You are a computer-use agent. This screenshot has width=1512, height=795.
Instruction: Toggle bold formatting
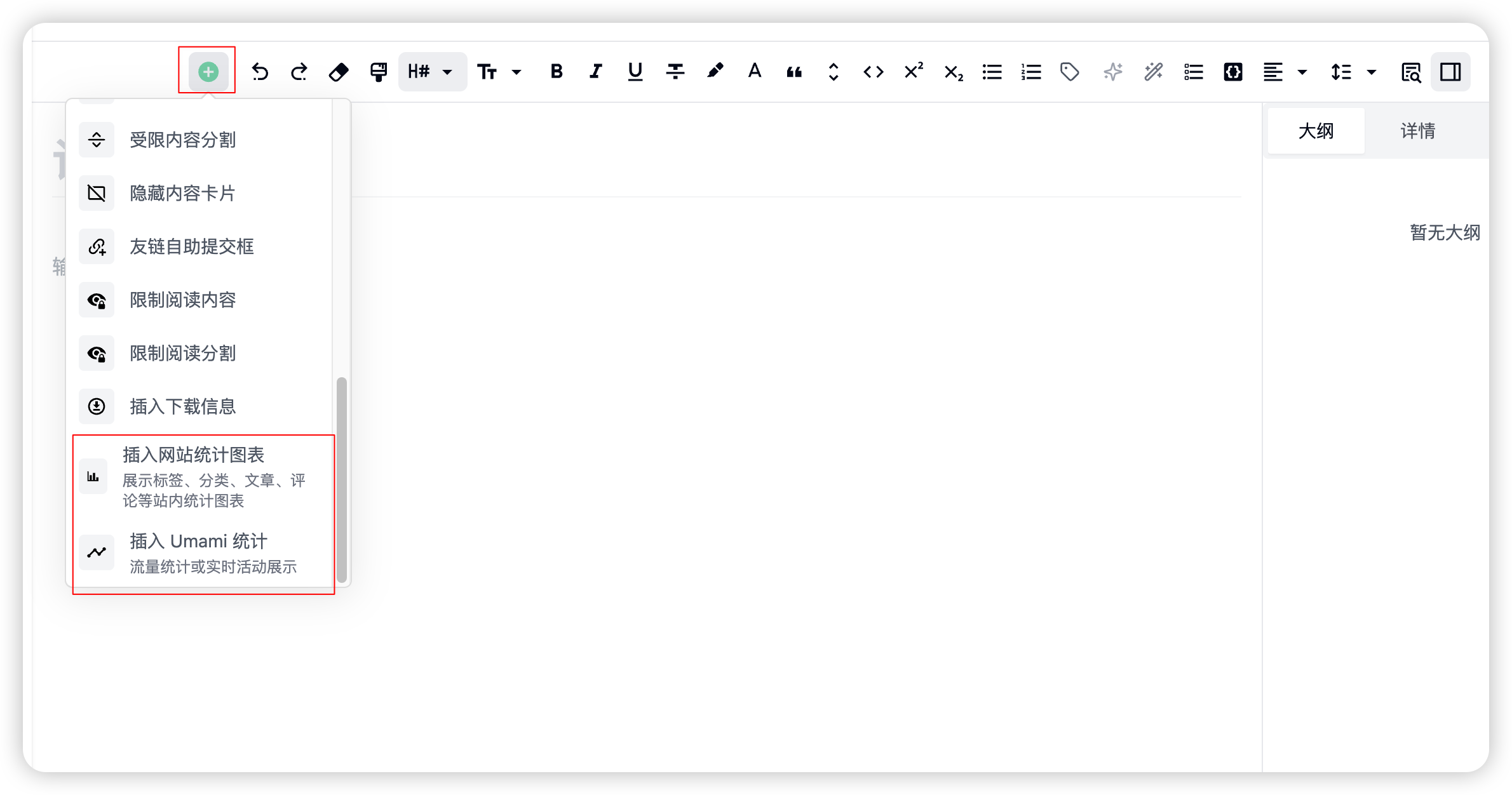(x=557, y=72)
